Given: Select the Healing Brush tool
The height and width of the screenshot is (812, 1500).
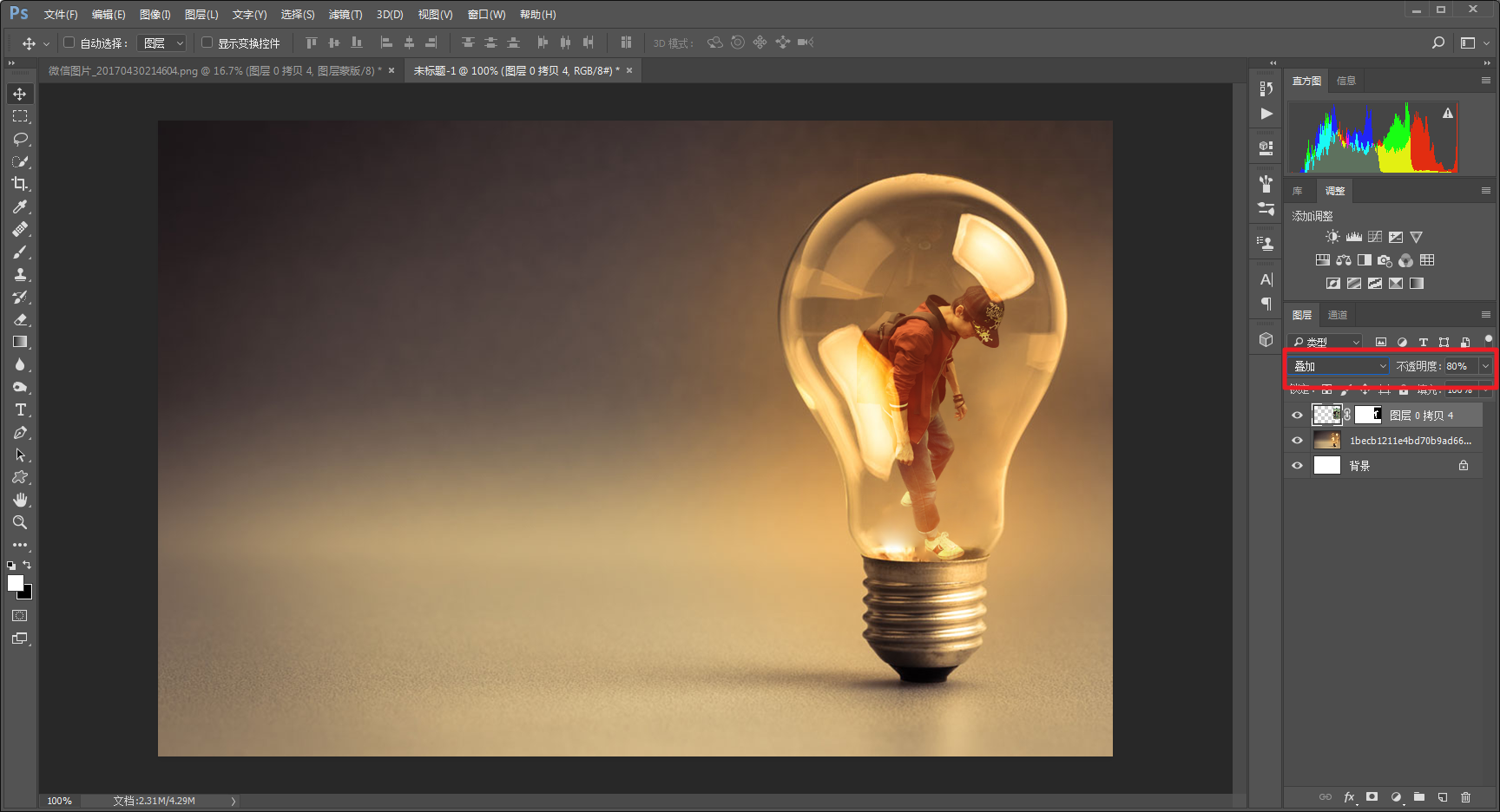Looking at the screenshot, I should [20, 229].
